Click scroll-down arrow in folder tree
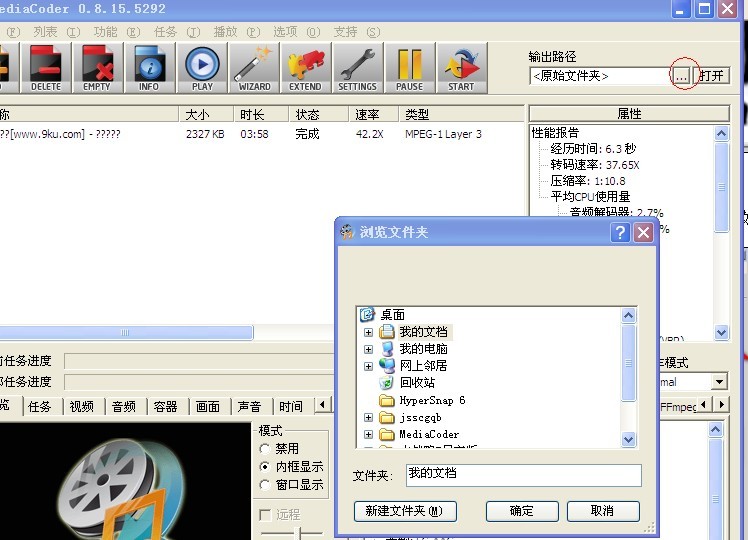The height and width of the screenshot is (540, 748). pyautogui.click(x=628, y=439)
